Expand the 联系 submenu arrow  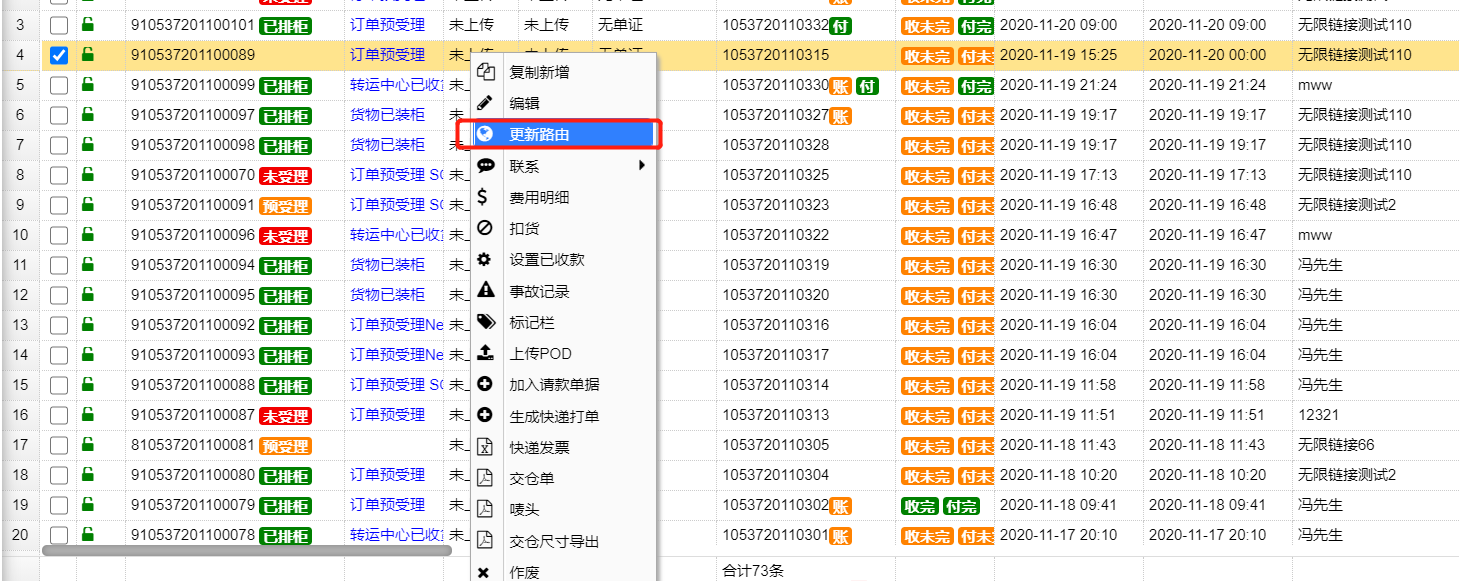pos(642,165)
